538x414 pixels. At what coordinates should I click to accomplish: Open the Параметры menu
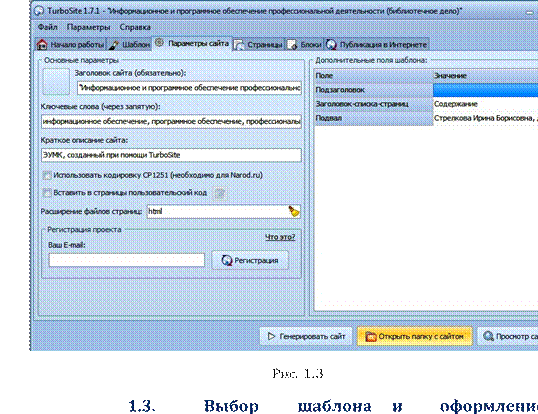[89, 27]
